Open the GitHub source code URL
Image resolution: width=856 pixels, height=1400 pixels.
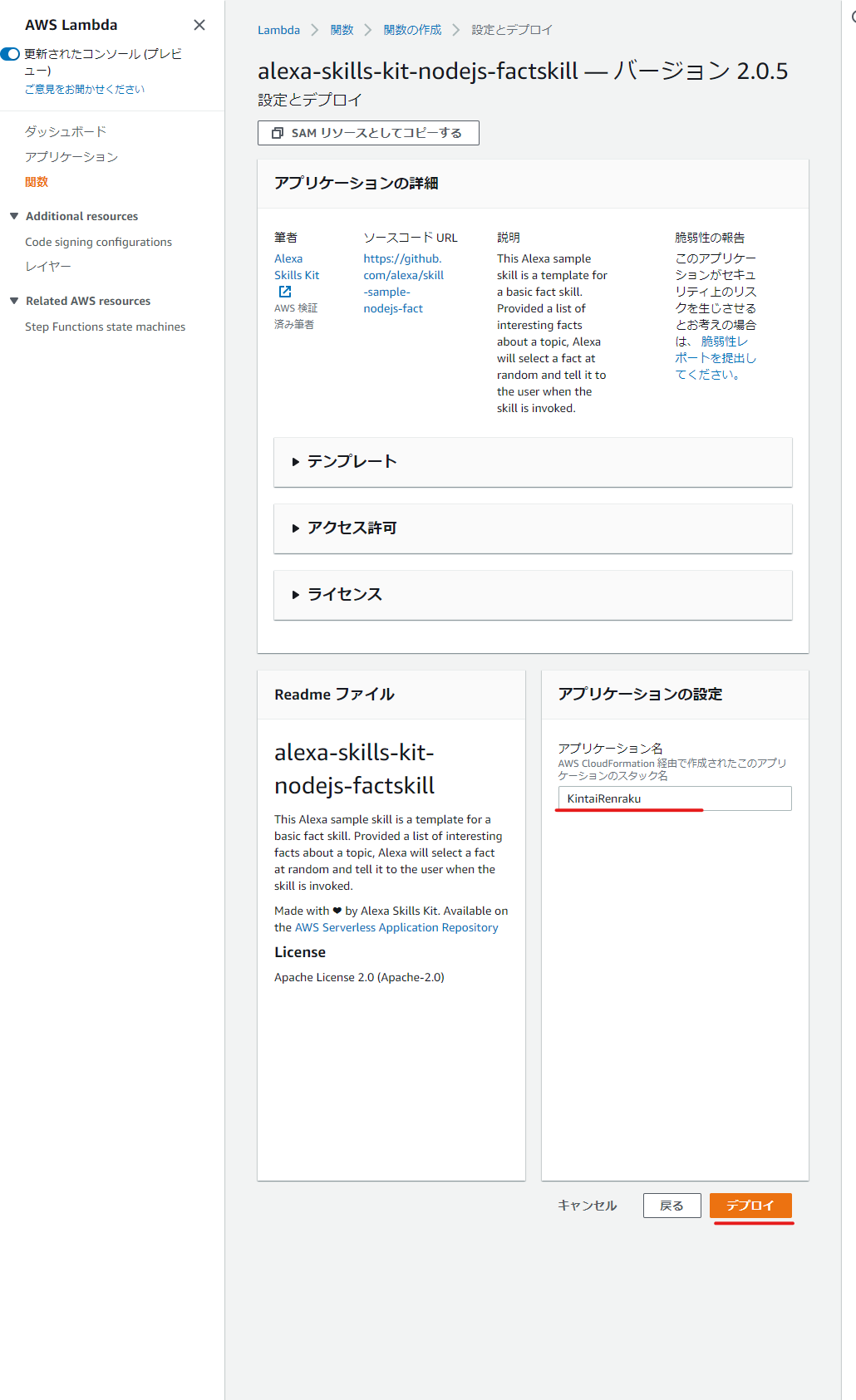pyautogui.click(x=403, y=283)
